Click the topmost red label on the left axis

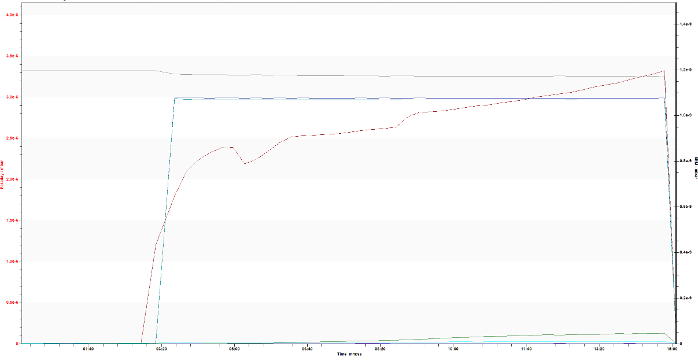(12, 15)
